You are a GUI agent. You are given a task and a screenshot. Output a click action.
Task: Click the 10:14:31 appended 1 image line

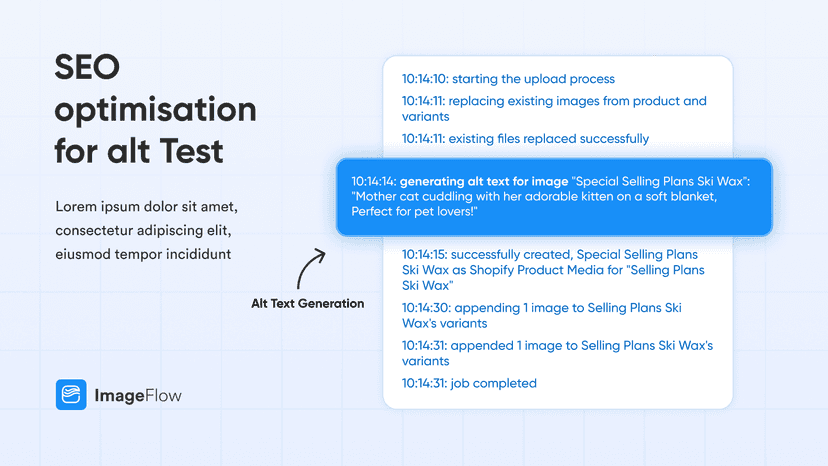click(x=557, y=353)
